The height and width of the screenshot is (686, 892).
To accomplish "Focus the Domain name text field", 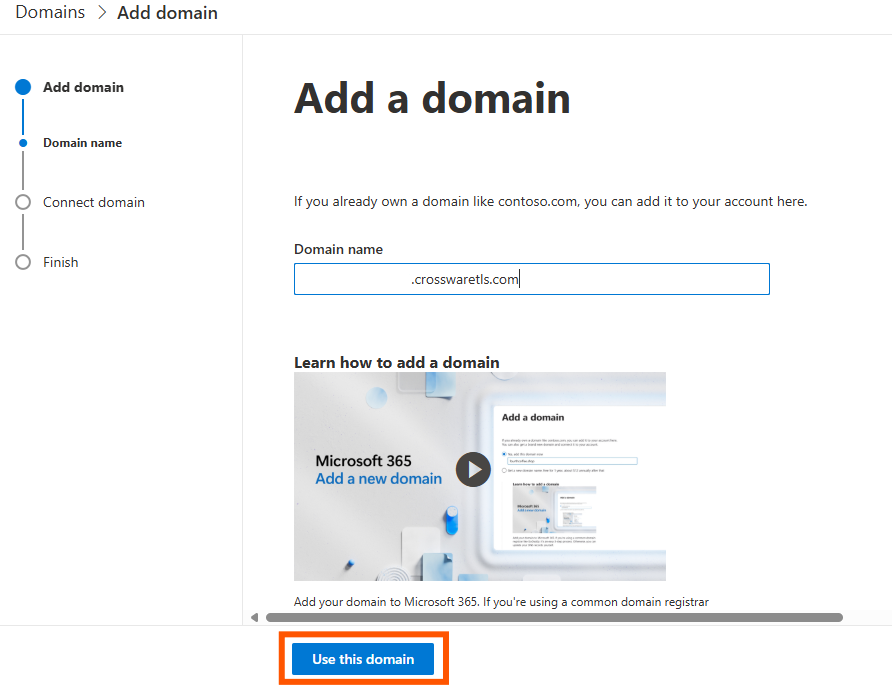I will [531, 279].
